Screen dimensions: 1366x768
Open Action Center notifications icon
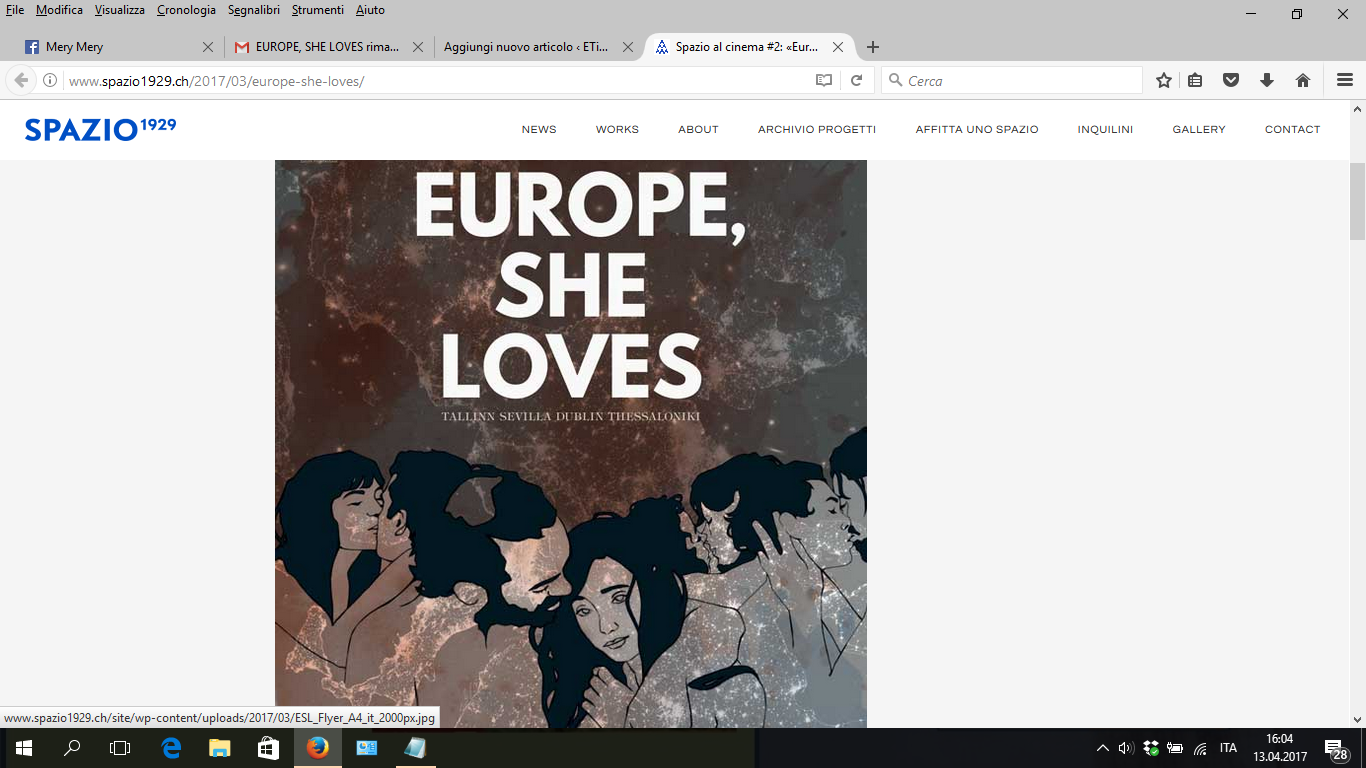tap(1337, 748)
